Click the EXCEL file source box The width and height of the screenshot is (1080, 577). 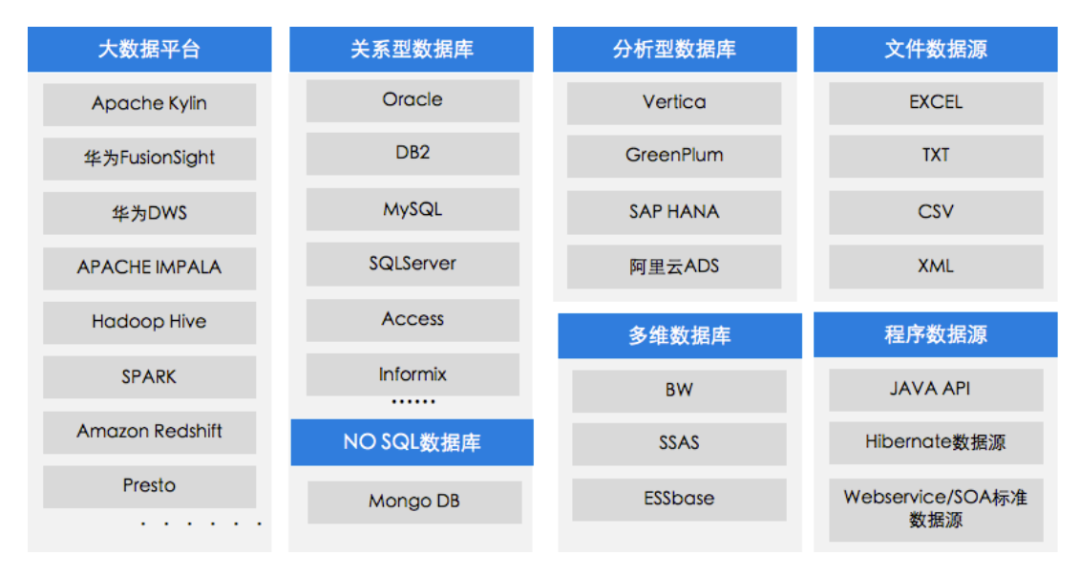[936, 102]
